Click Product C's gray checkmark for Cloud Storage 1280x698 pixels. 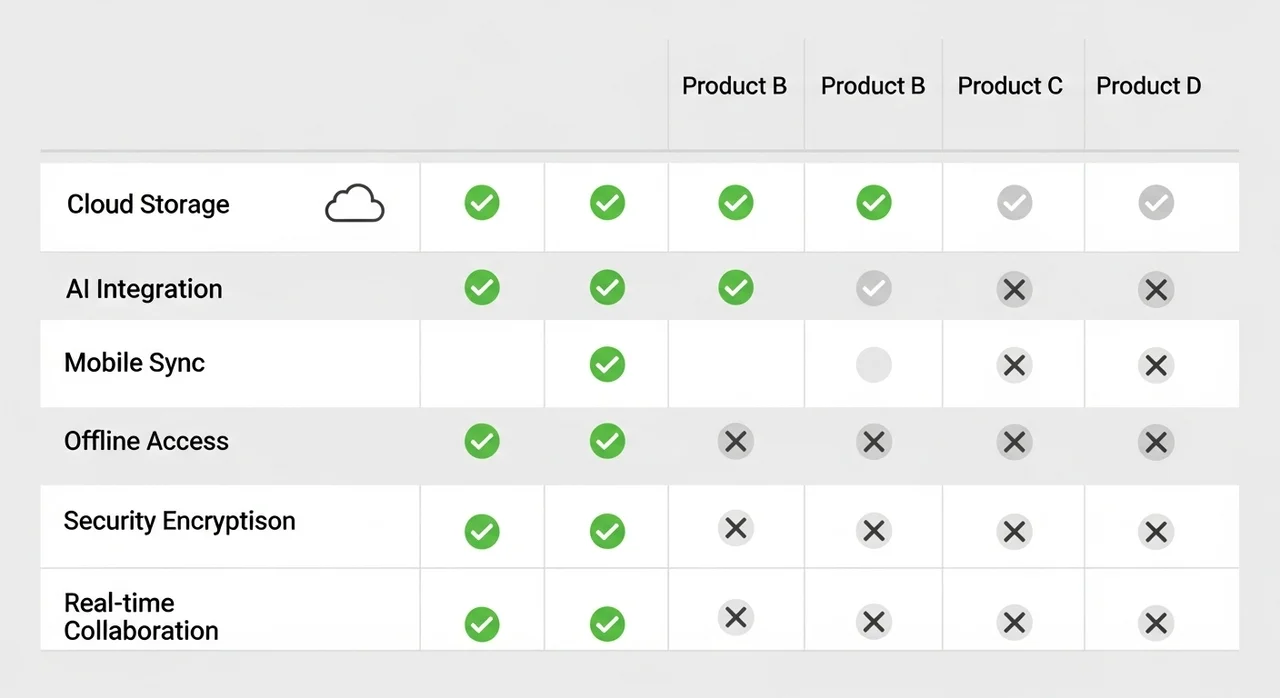pos(1014,203)
